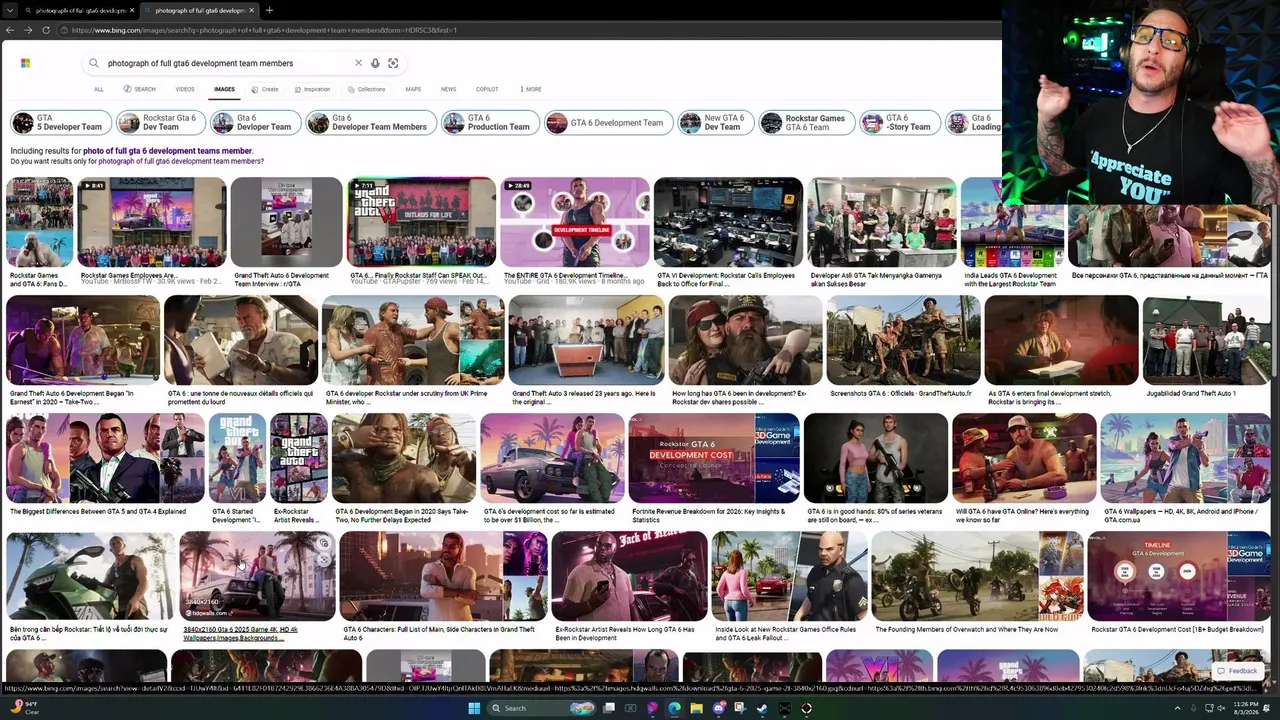Image resolution: width=1280 pixels, height=720 pixels.
Task: Open the Create image tool
Action: click(265, 89)
